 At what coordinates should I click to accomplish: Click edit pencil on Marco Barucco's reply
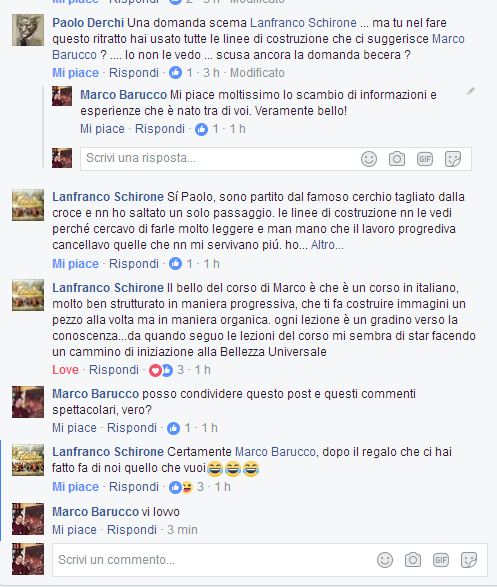pos(471,91)
